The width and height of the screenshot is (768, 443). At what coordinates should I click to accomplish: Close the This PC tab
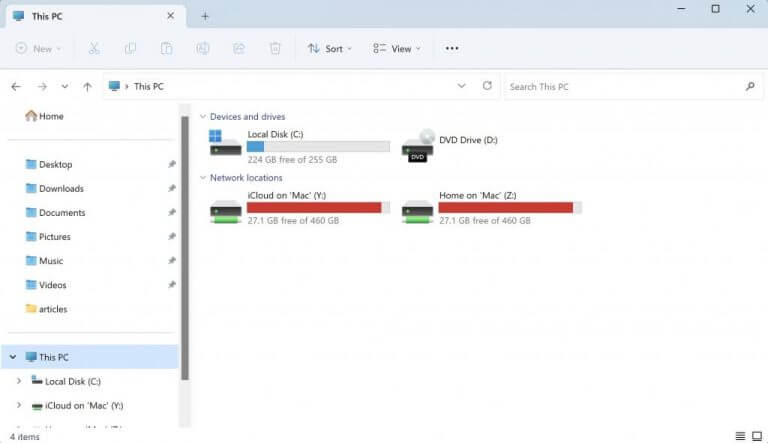click(170, 16)
